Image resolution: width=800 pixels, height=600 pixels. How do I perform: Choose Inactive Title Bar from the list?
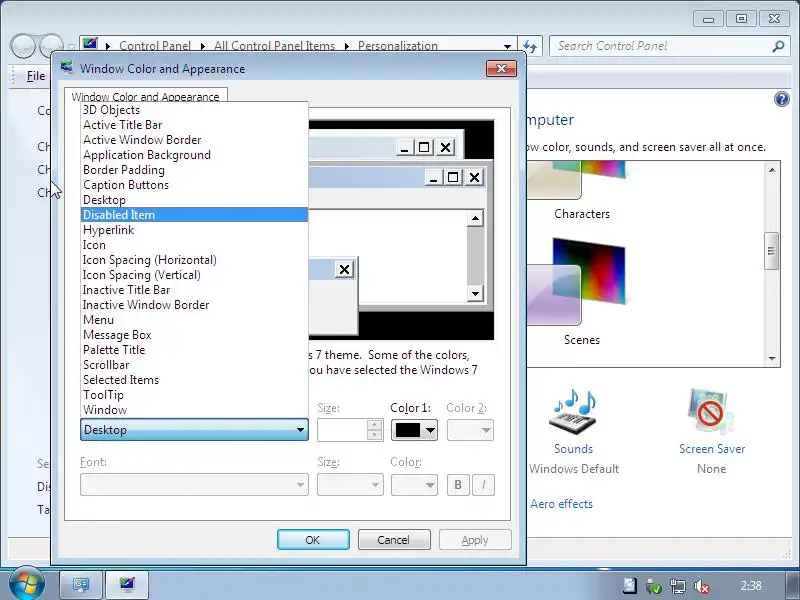click(194, 290)
